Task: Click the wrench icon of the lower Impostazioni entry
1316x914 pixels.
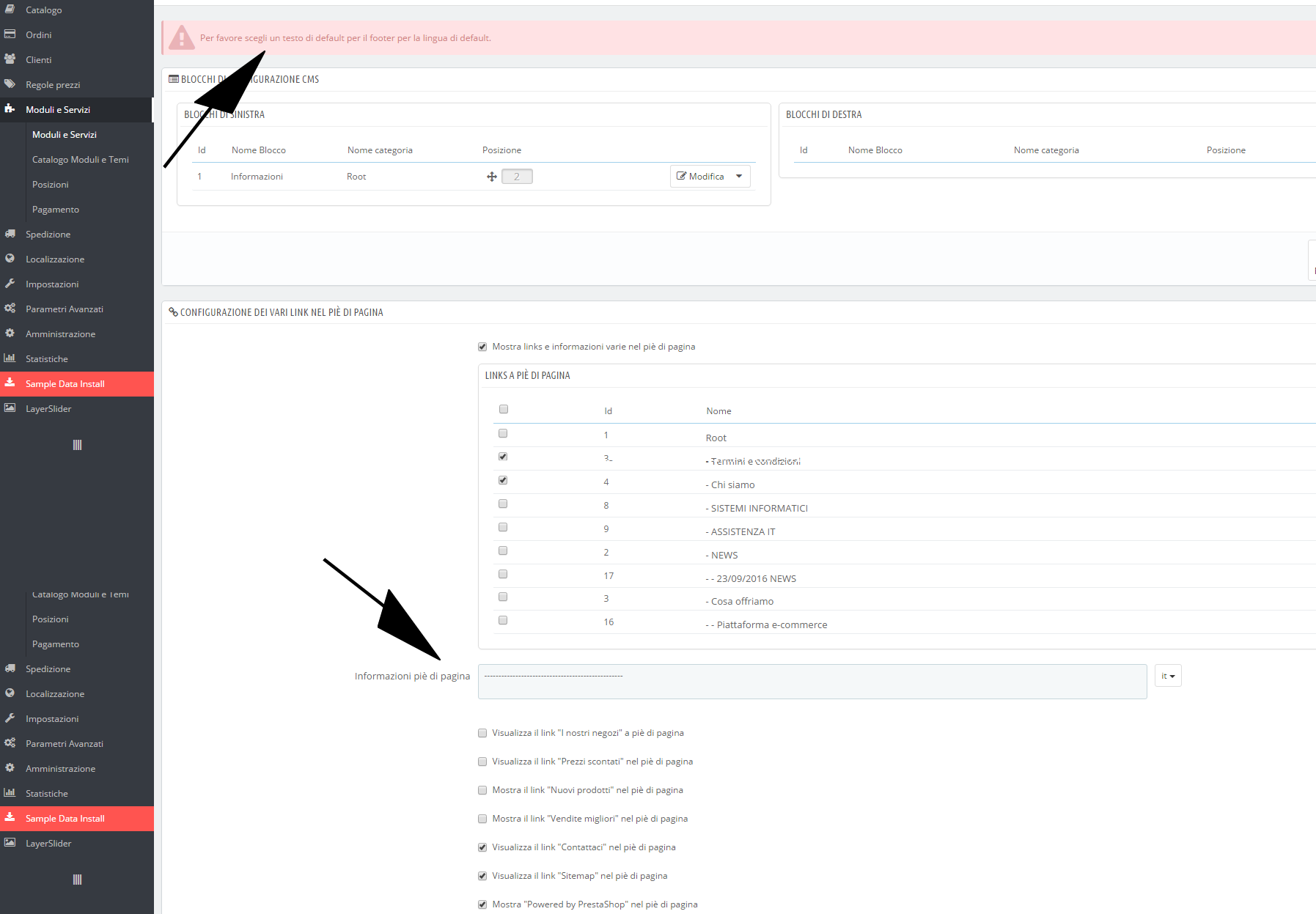Action: (10, 718)
